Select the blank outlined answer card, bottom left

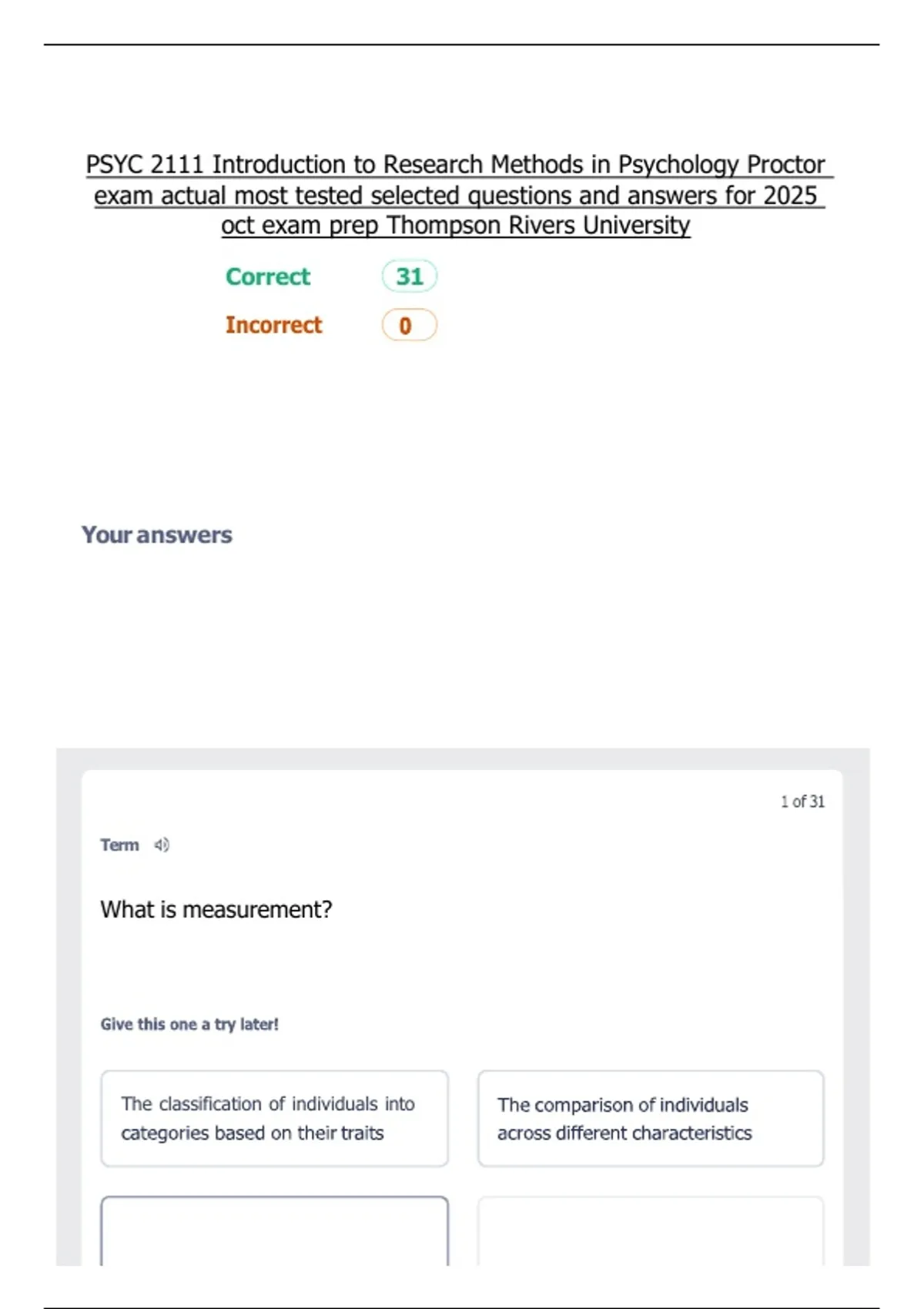click(274, 1230)
